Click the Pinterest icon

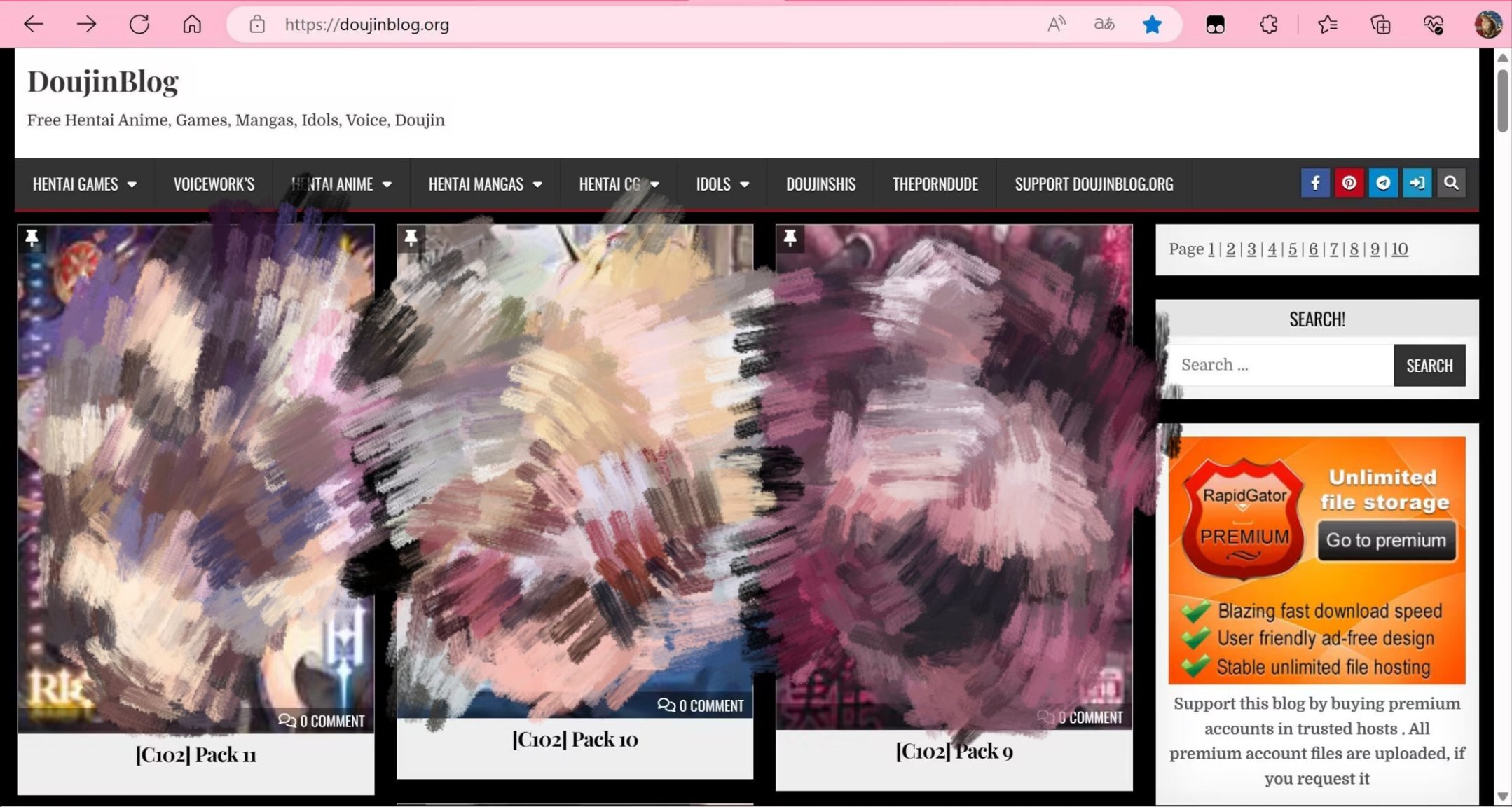click(x=1349, y=183)
